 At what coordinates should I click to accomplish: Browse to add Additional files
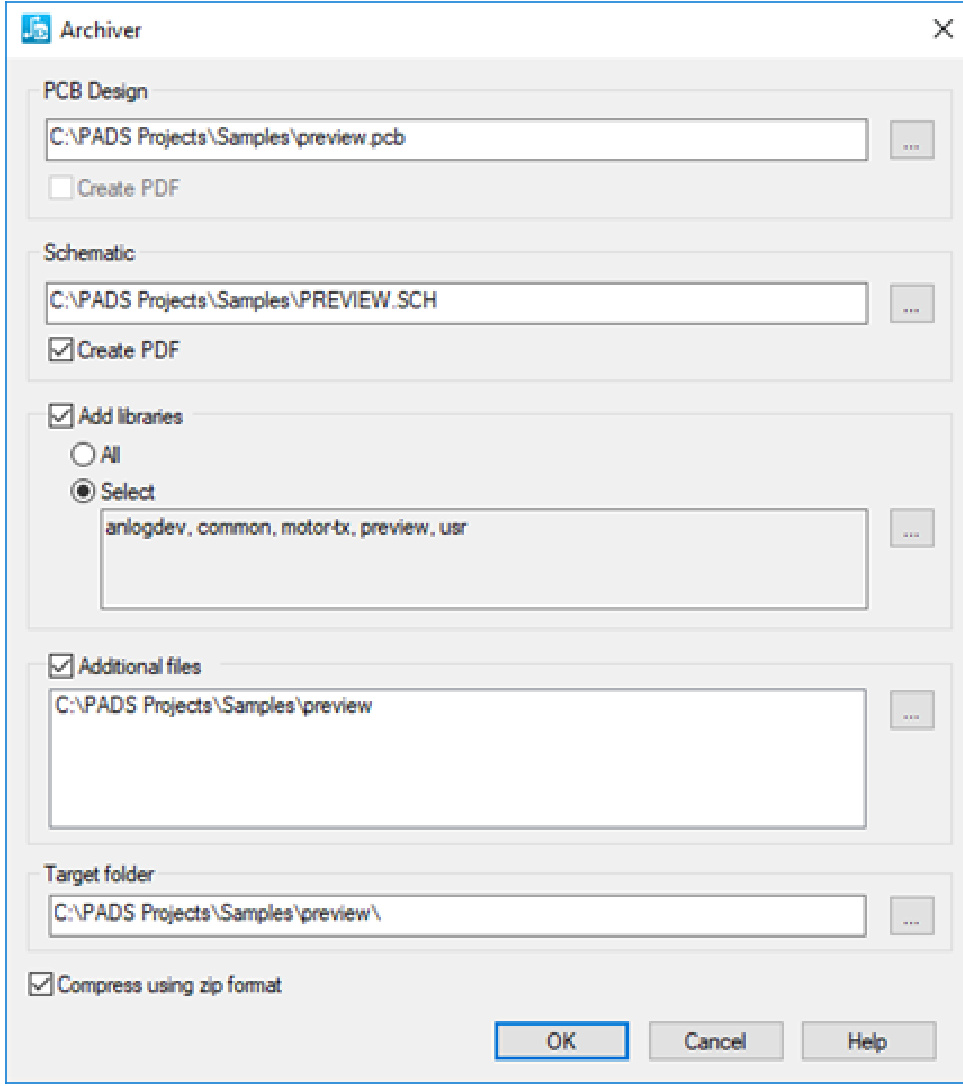[911, 709]
